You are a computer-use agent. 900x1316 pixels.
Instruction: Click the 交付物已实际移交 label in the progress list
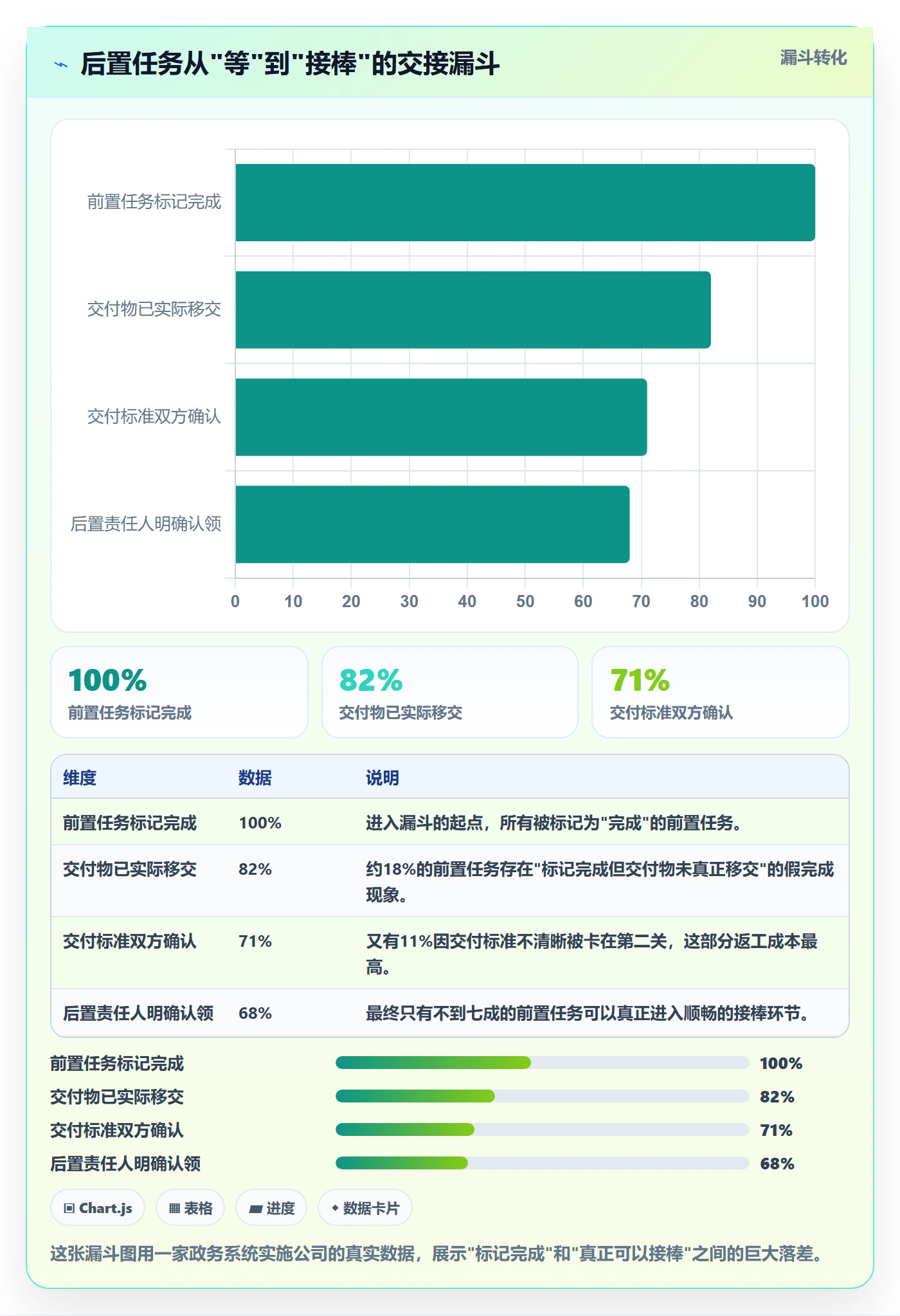pos(117,1096)
